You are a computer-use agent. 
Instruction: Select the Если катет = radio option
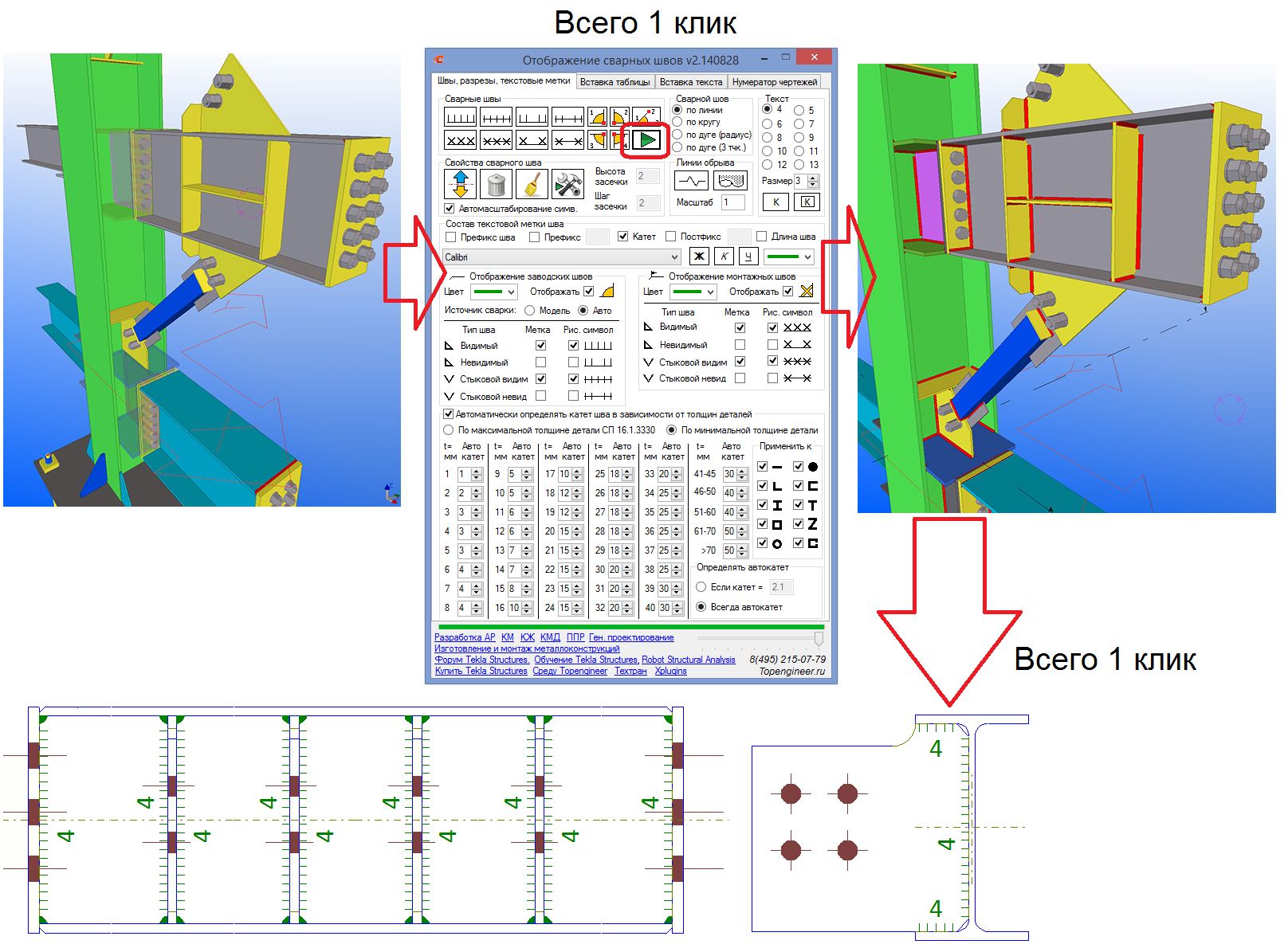[x=701, y=587]
